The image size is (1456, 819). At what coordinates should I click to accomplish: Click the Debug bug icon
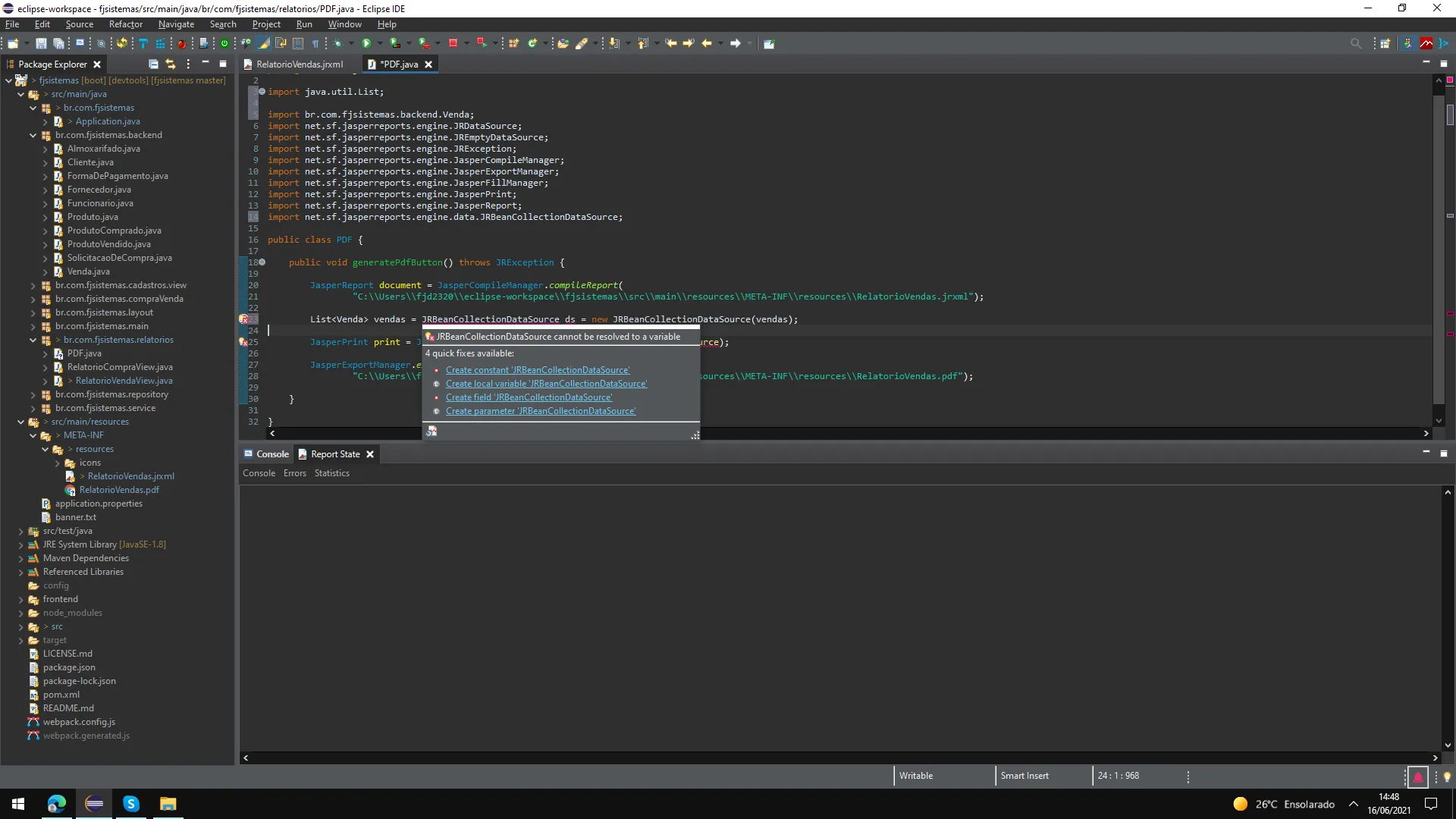[x=337, y=43]
